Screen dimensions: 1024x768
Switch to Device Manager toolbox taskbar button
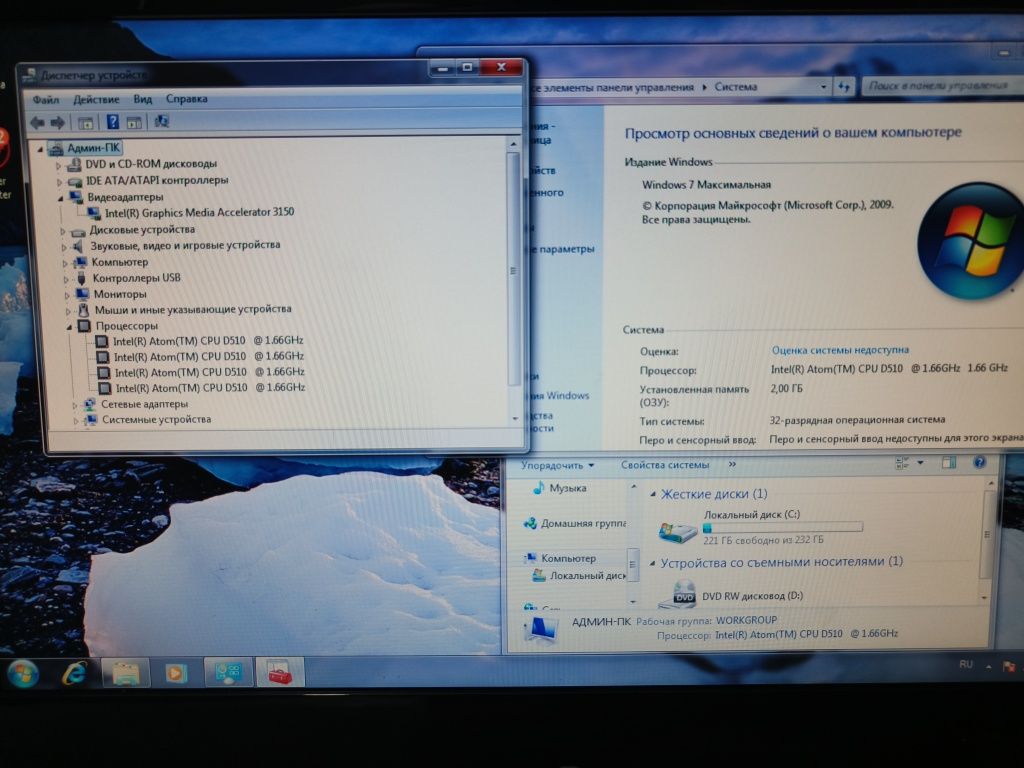click(280, 672)
